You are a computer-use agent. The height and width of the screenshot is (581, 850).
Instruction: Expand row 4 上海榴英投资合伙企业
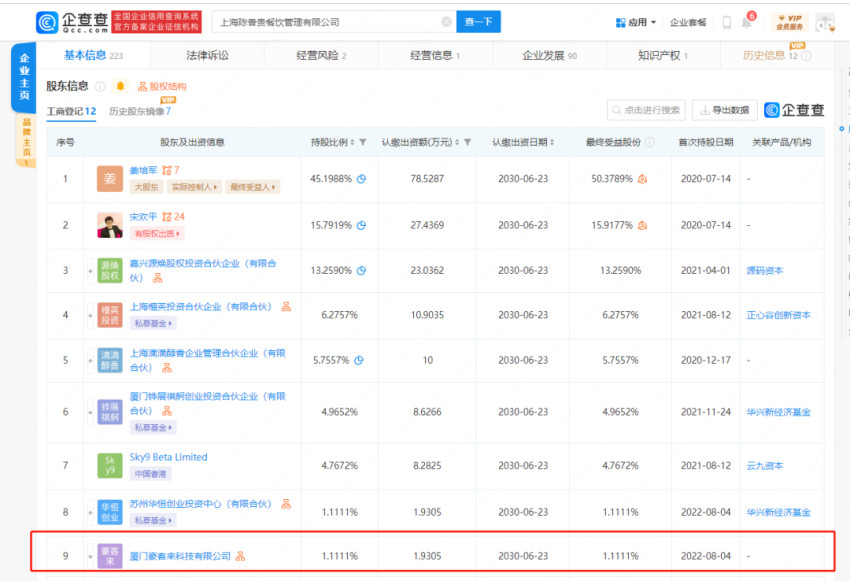89,315
